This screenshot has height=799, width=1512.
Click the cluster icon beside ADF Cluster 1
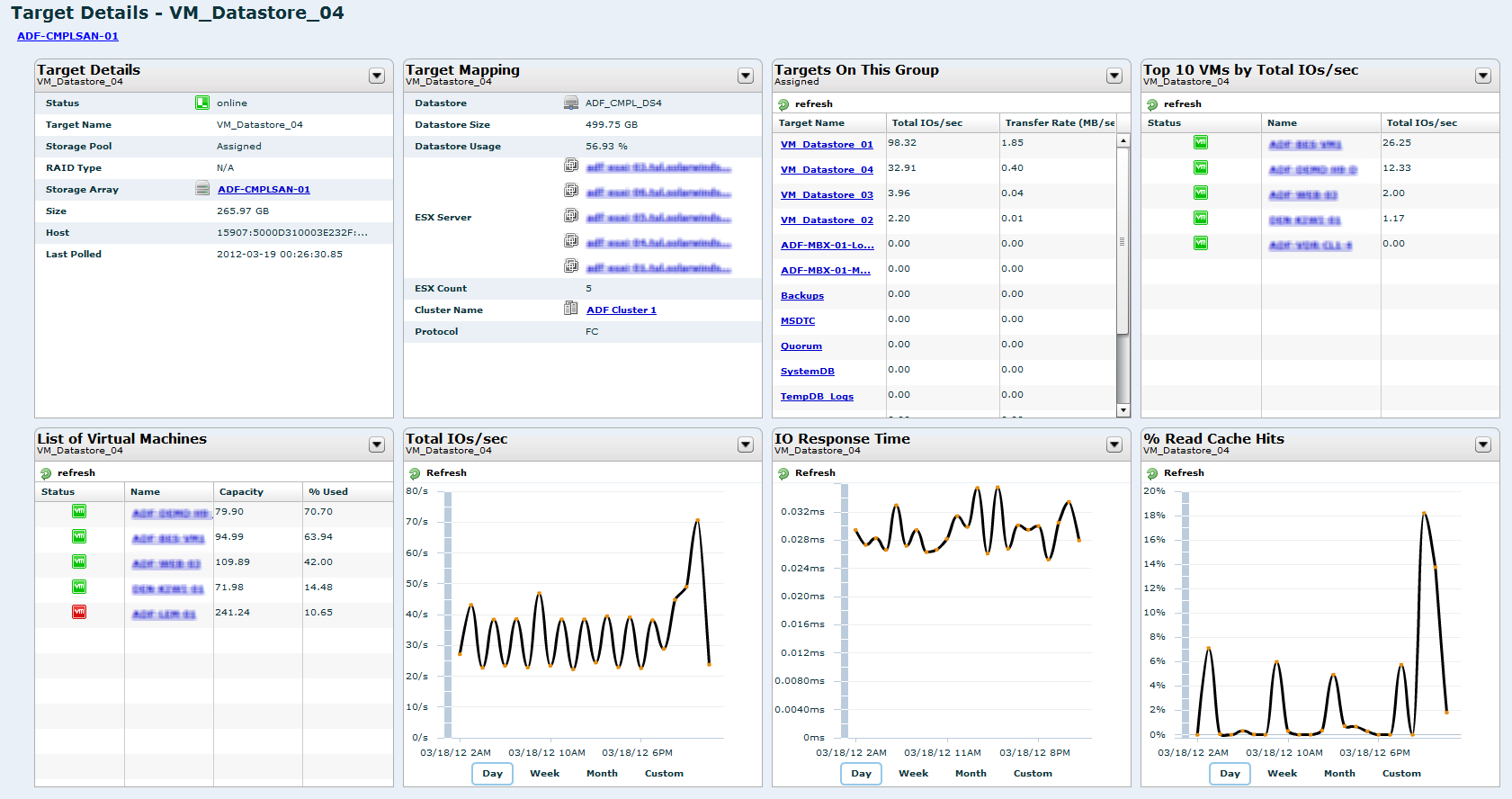pyautogui.click(x=571, y=309)
